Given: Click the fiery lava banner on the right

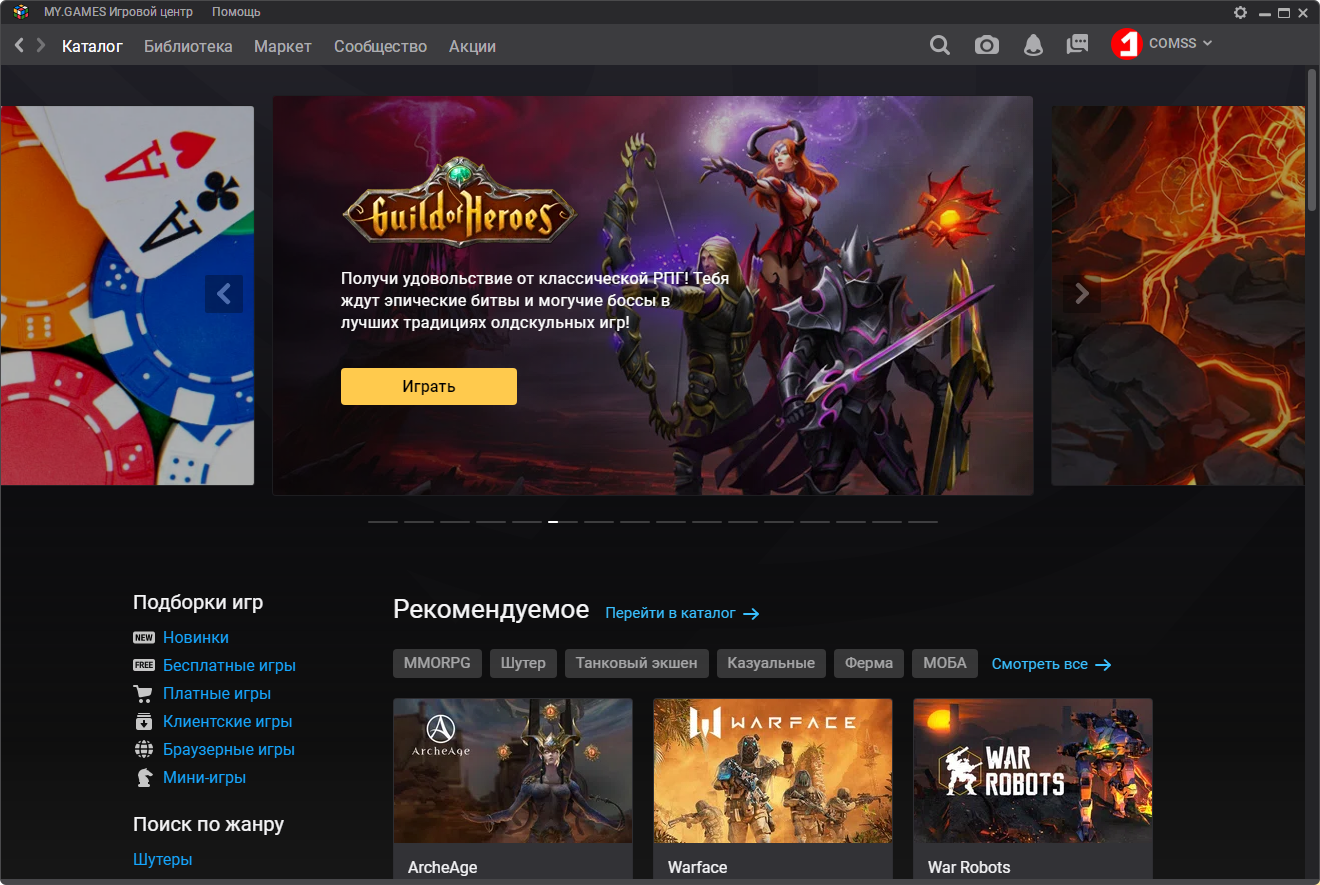Looking at the screenshot, I should click(x=1178, y=295).
